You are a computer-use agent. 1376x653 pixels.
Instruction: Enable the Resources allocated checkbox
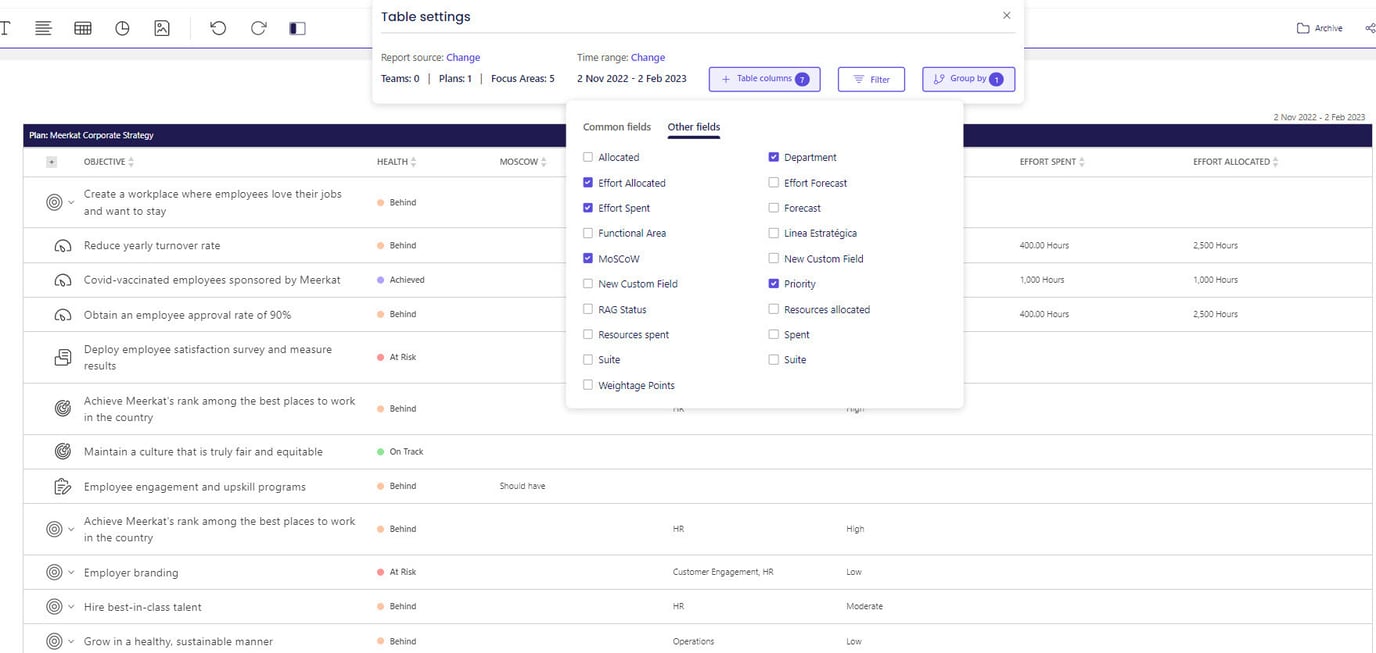[774, 309]
